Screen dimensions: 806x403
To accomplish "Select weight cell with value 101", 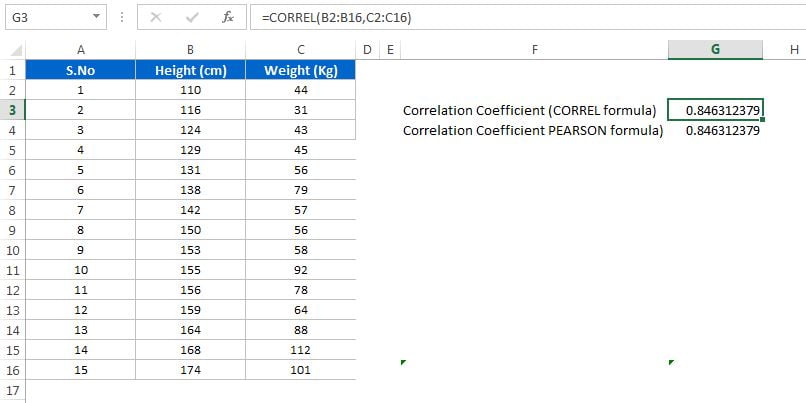I will click(x=301, y=371).
